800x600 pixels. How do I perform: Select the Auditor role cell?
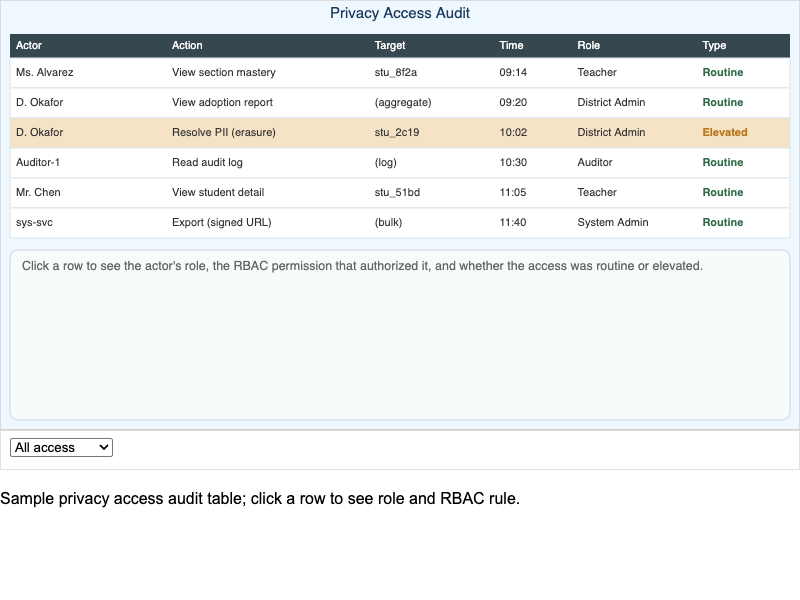(x=594, y=162)
